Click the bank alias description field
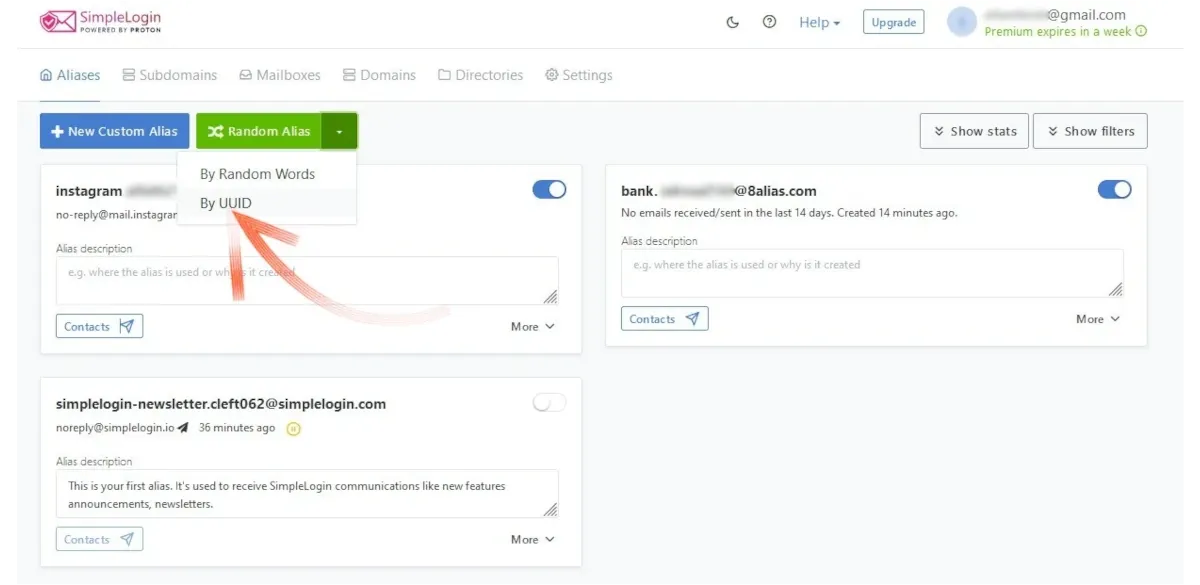Screen dimensions: 1200x585 [871, 273]
